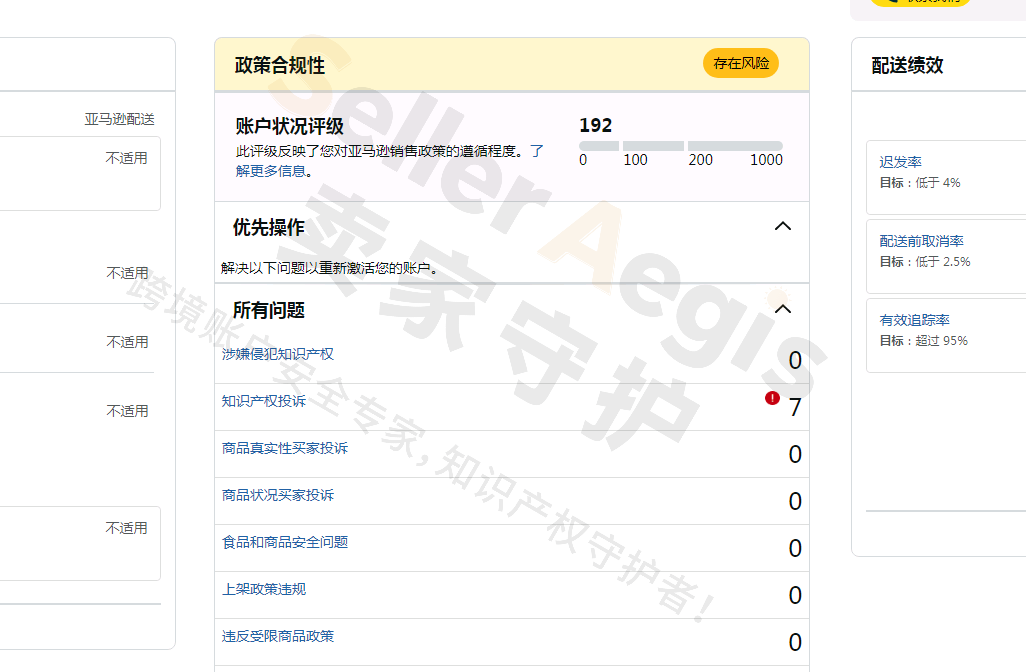Click the 目标：低于 4% text
Viewport: 1026px width, 672px height.
919,183
